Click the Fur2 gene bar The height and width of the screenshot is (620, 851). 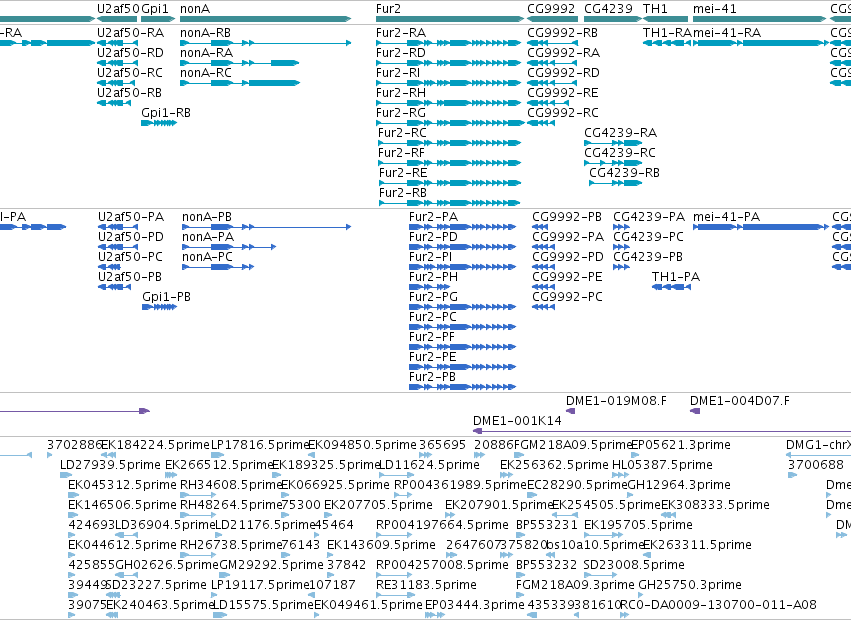(x=450, y=19)
